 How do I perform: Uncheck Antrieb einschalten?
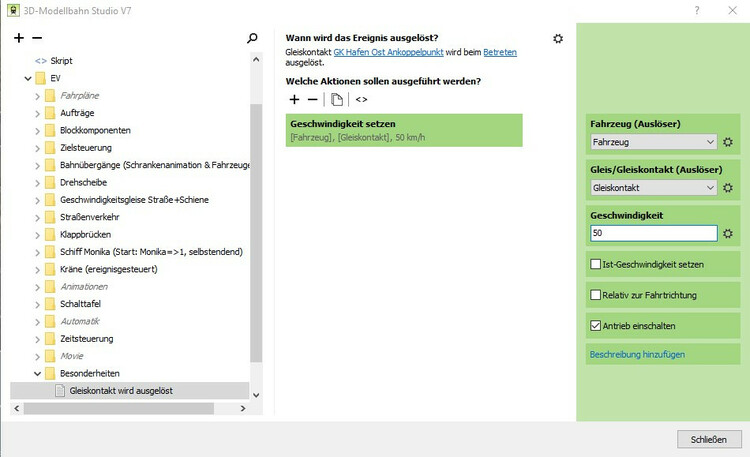(596, 326)
